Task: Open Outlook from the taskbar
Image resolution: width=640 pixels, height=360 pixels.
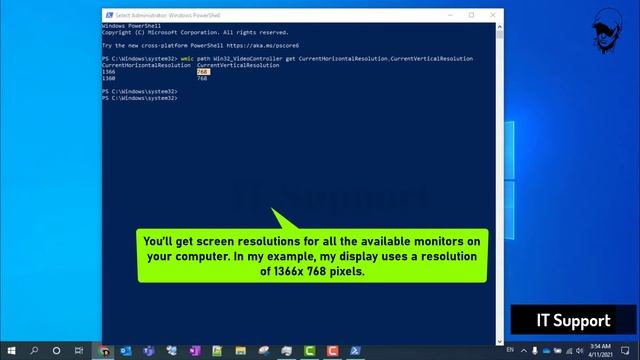Action: [x=126, y=351]
